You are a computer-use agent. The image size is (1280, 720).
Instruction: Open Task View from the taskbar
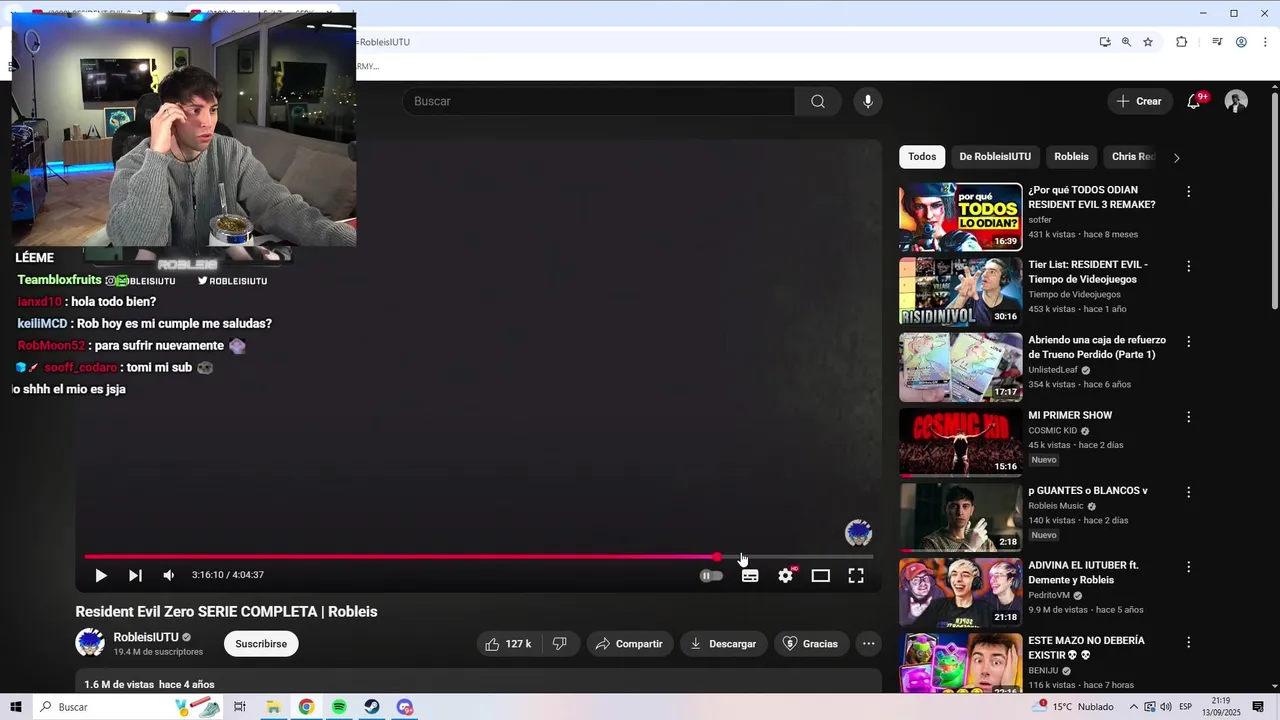click(x=240, y=707)
